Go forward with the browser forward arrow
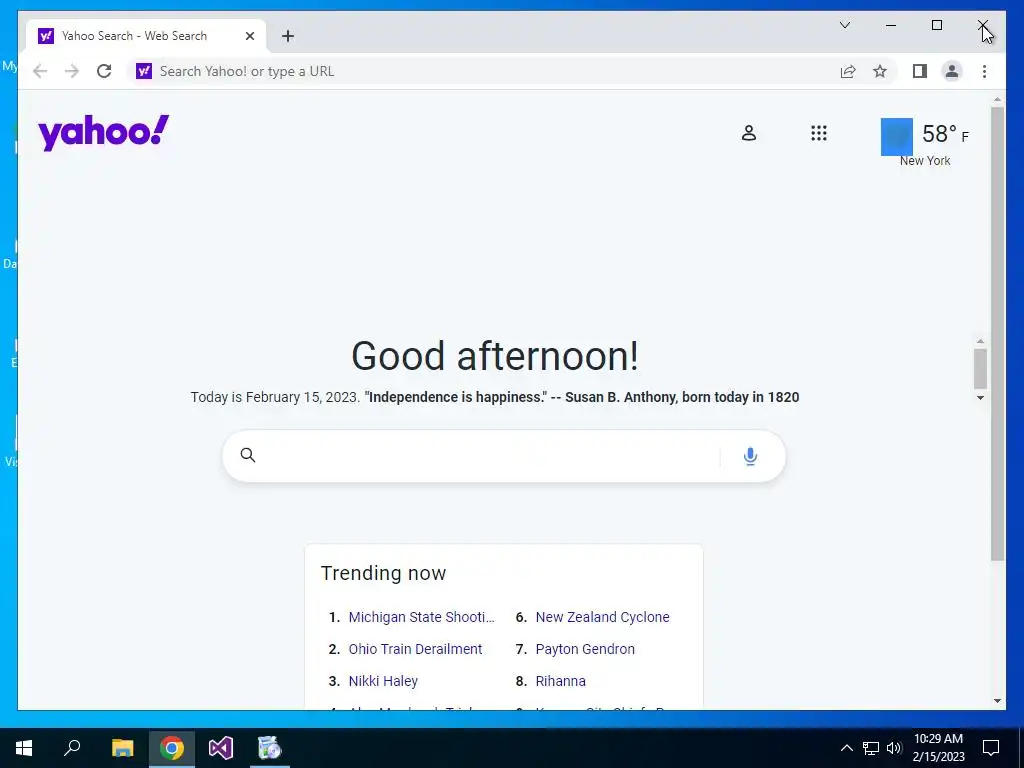1024x768 pixels. [x=72, y=71]
